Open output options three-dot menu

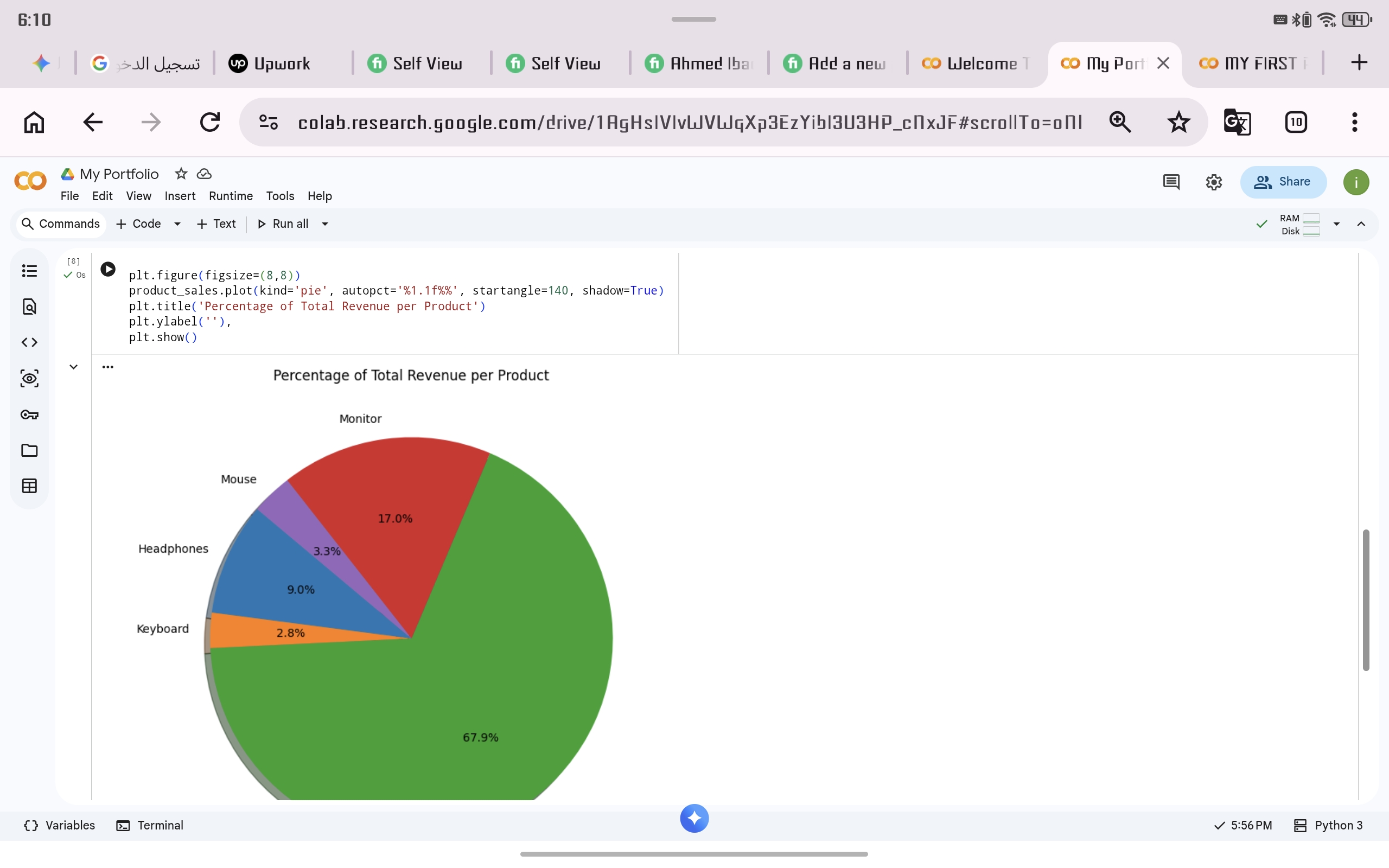(x=108, y=367)
